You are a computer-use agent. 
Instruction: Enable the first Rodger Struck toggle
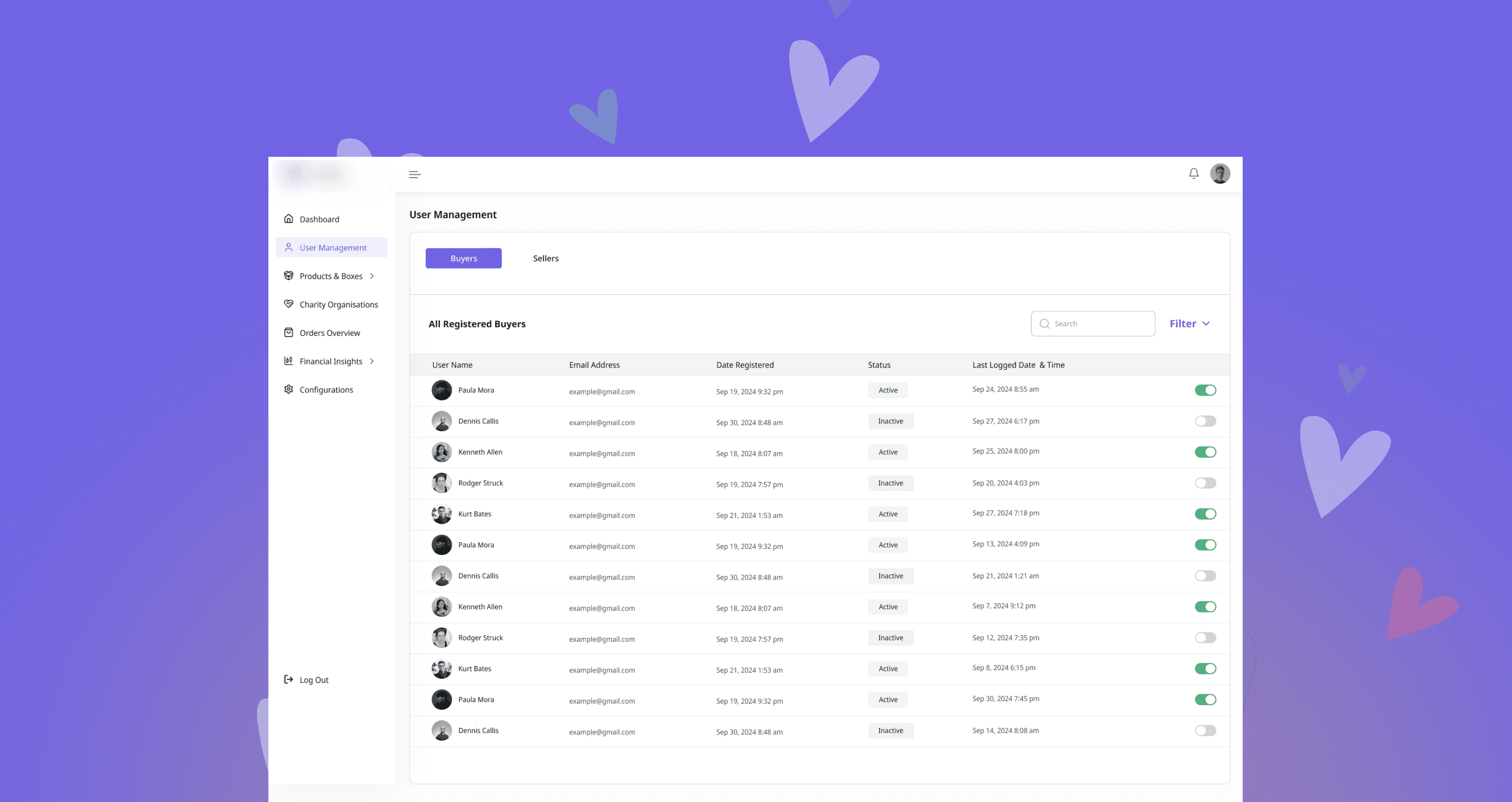point(1205,483)
